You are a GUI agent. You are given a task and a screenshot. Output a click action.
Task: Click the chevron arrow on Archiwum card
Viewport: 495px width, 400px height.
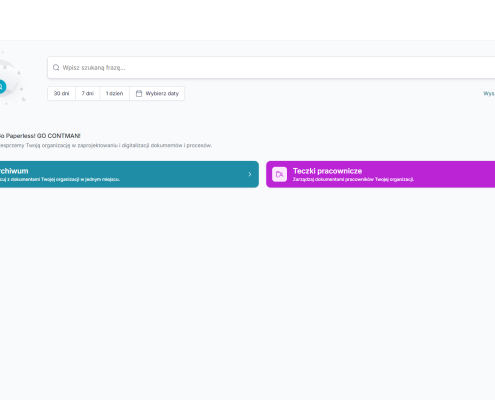[x=250, y=174]
